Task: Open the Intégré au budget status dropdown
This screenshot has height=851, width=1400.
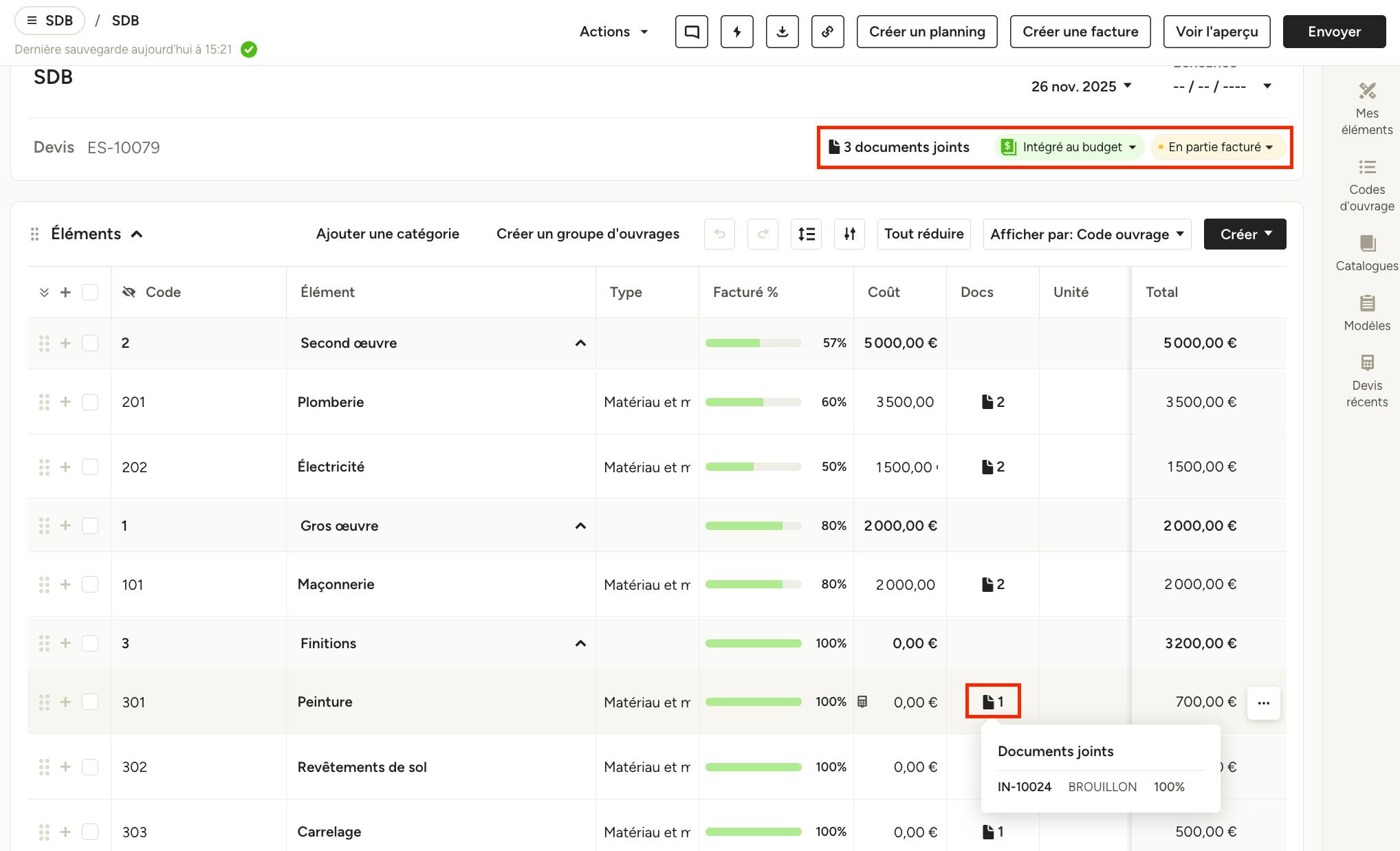Action: coord(1069,147)
